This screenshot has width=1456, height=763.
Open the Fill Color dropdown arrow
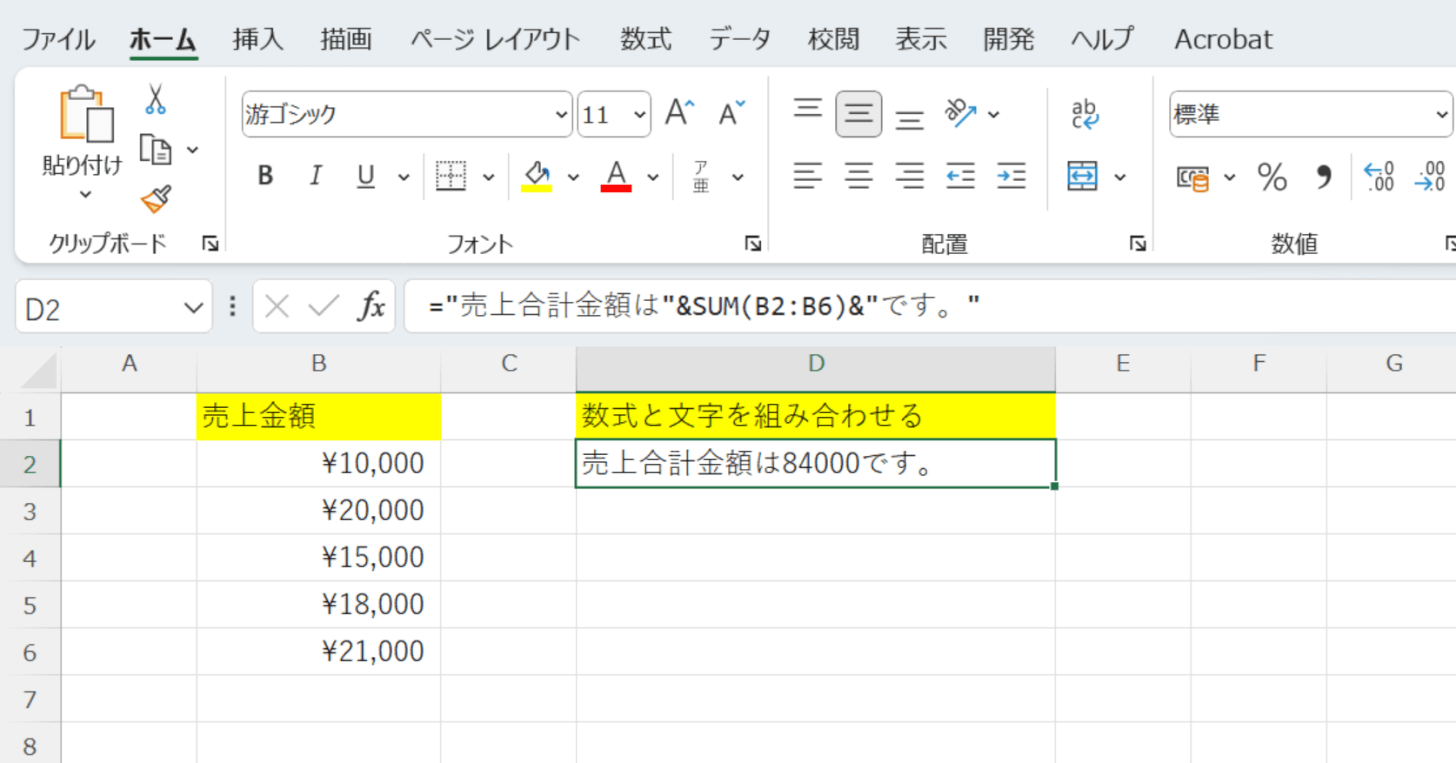[x=574, y=177]
